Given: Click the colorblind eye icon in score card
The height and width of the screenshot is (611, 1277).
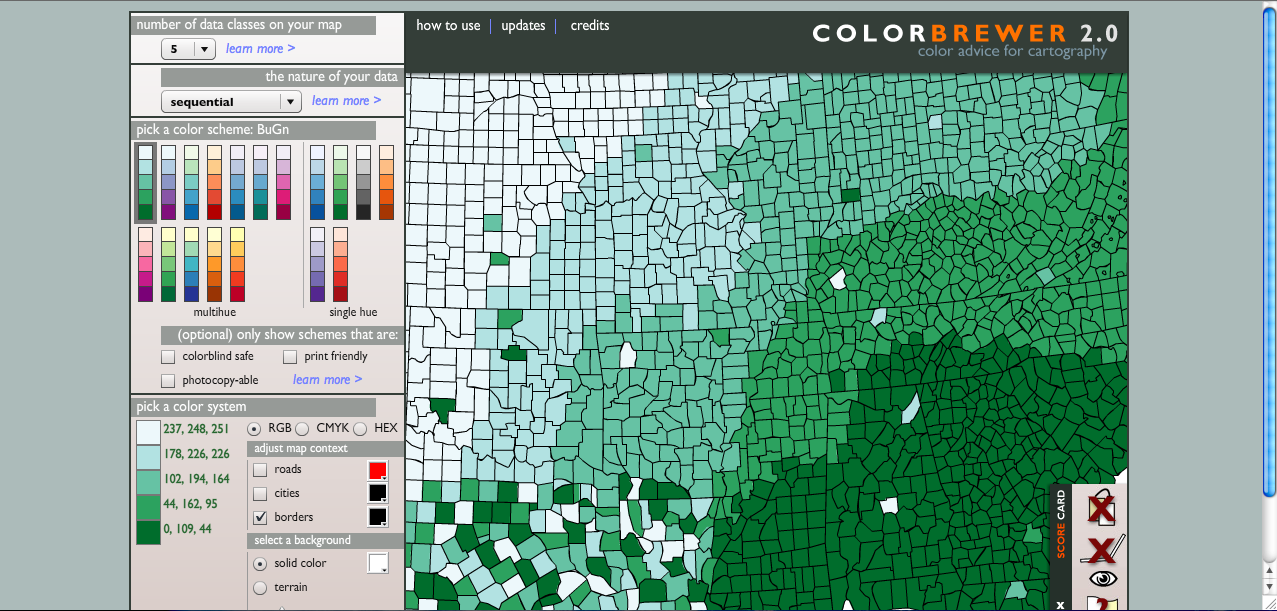Looking at the screenshot, I should click(x=1102, y=579).
